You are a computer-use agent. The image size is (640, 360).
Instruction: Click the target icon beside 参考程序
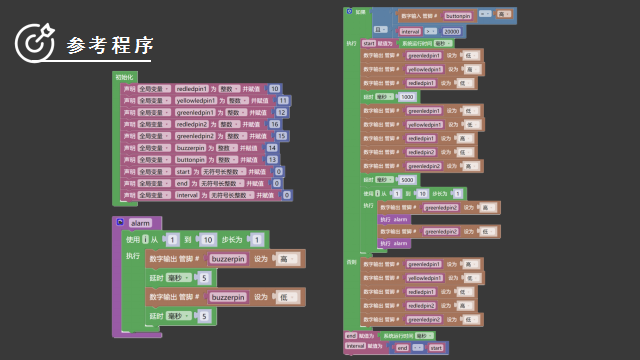pos(35,43)
